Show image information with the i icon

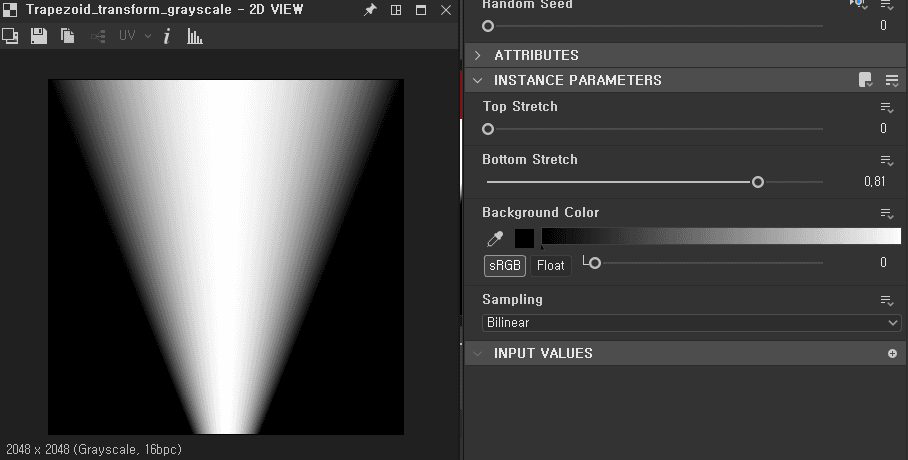coord(167,36)
